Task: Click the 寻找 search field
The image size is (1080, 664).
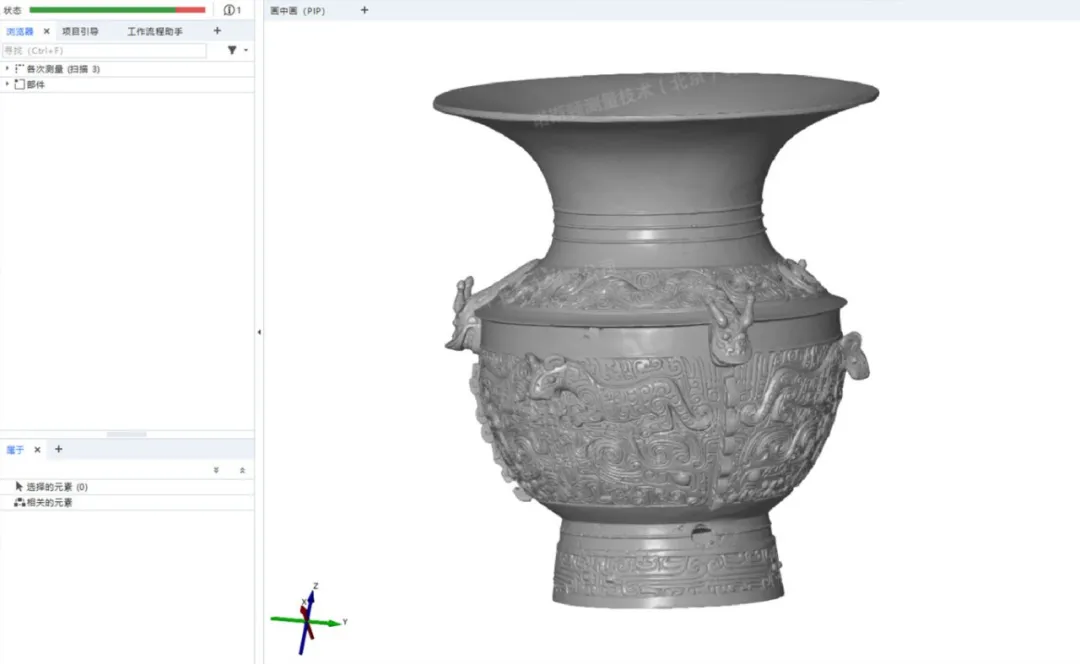Action: (x=104, y=50)
